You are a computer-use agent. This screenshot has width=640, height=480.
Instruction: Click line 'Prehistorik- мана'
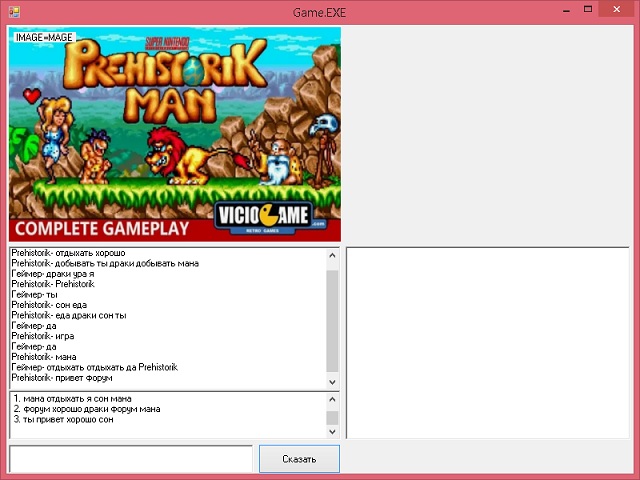pyautogui.click(x=44, y=357)
